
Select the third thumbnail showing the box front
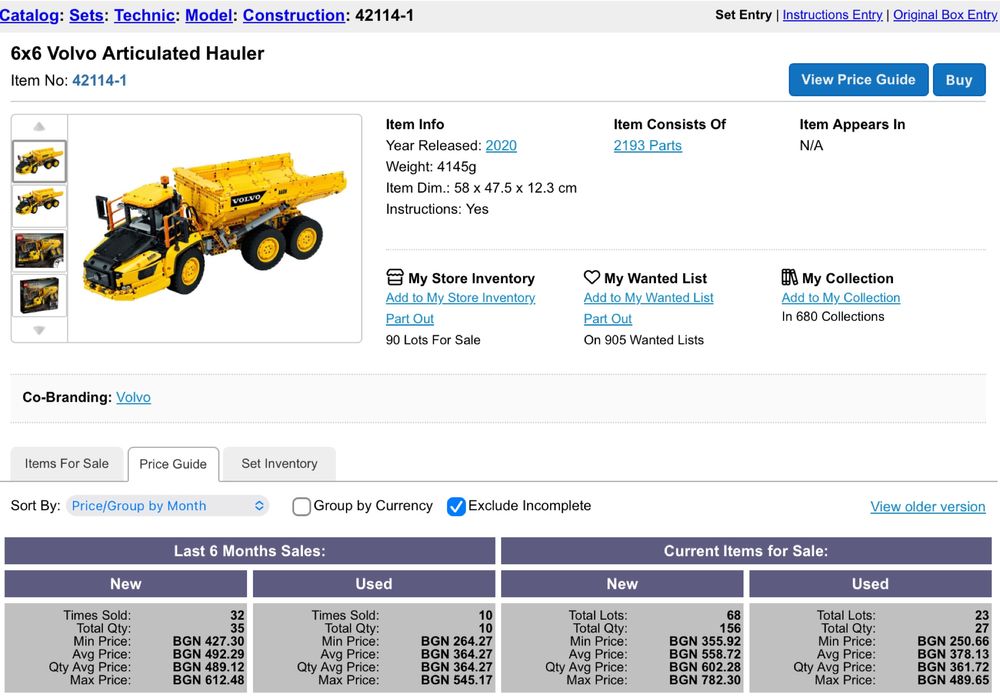39,251
